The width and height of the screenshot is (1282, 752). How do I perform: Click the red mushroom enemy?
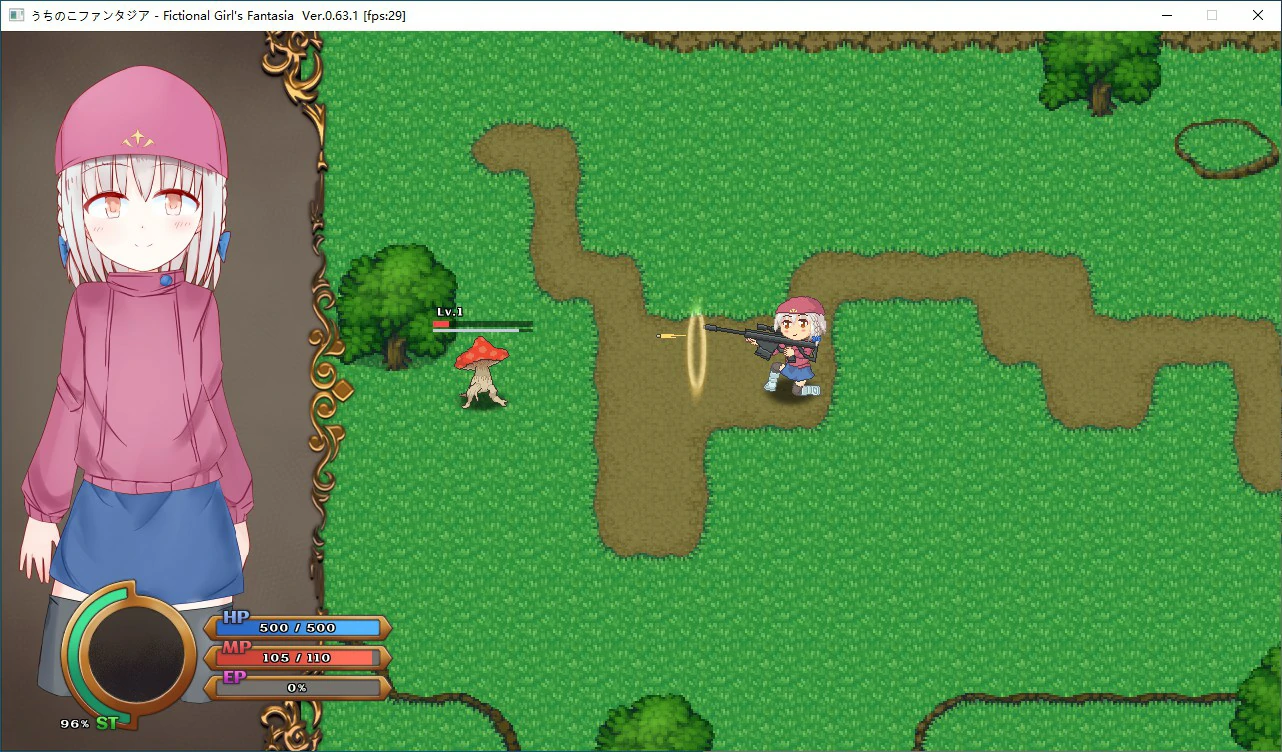coord(481,371)
